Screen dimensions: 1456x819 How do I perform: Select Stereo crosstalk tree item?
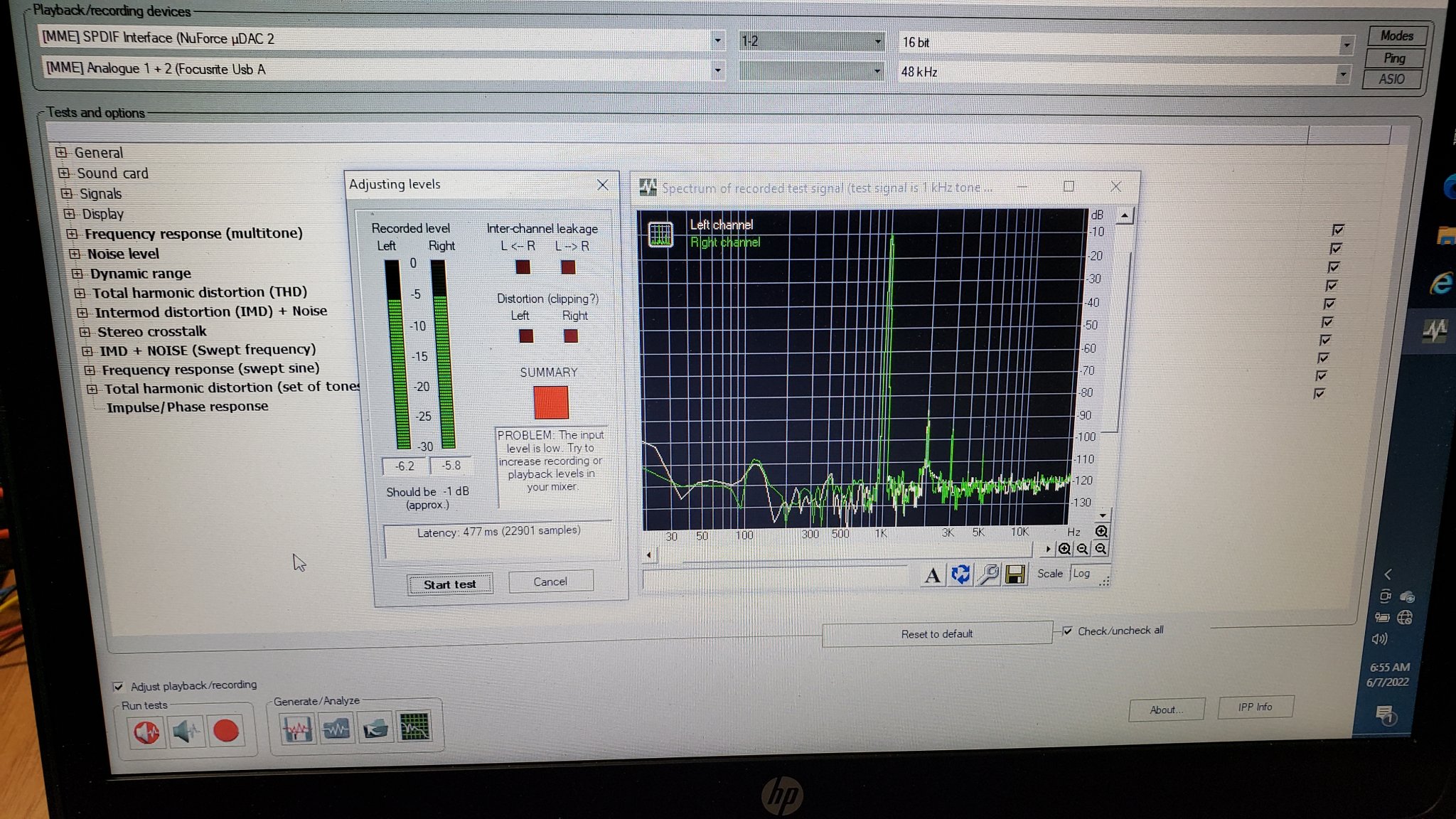click(151, 331)
